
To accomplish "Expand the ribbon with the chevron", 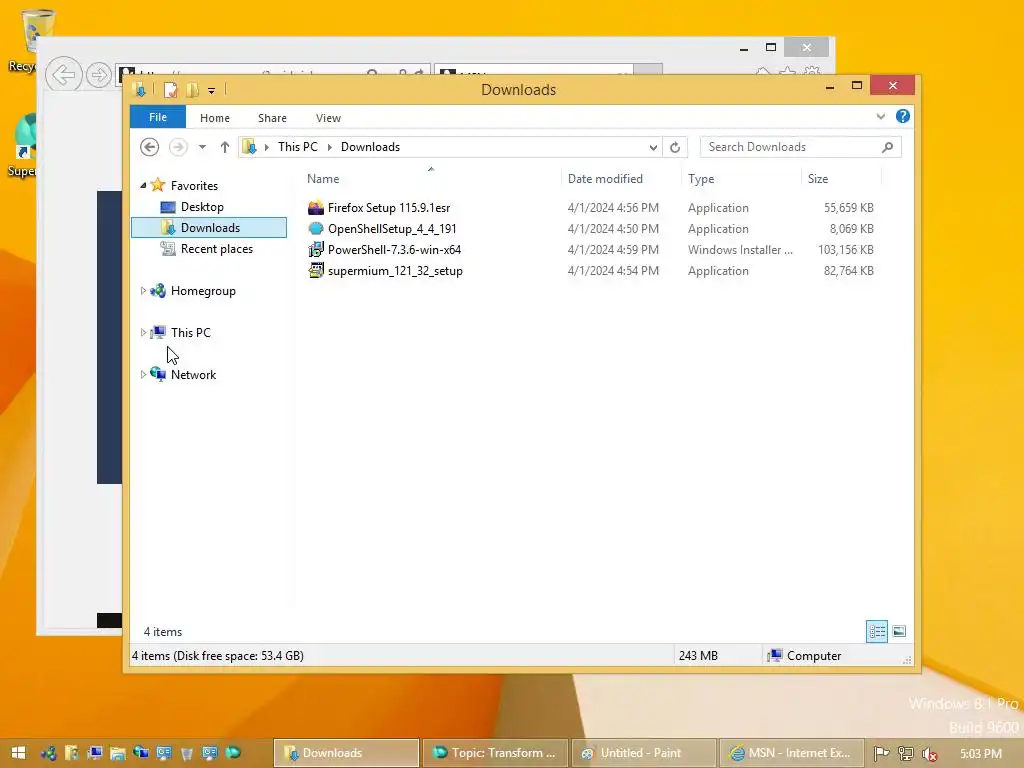I will [881, 116].
